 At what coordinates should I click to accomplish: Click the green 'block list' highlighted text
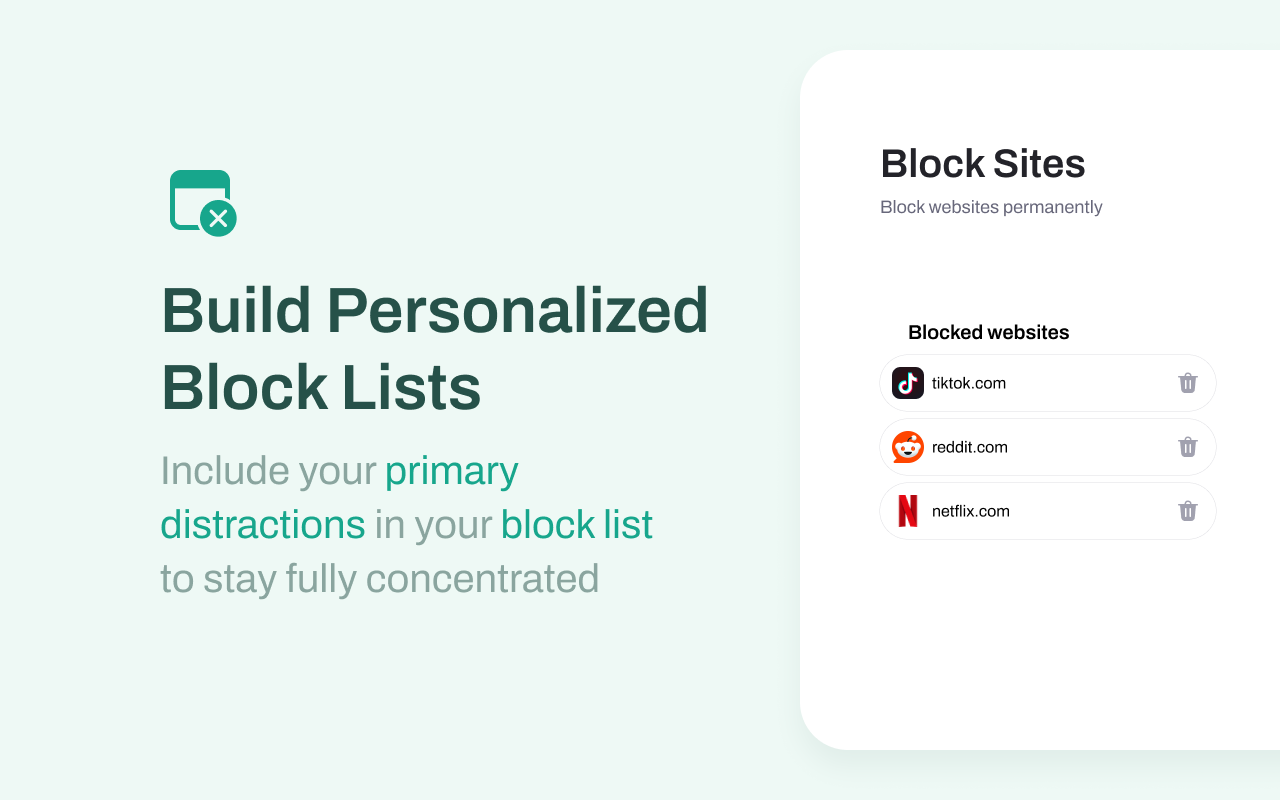577,524
